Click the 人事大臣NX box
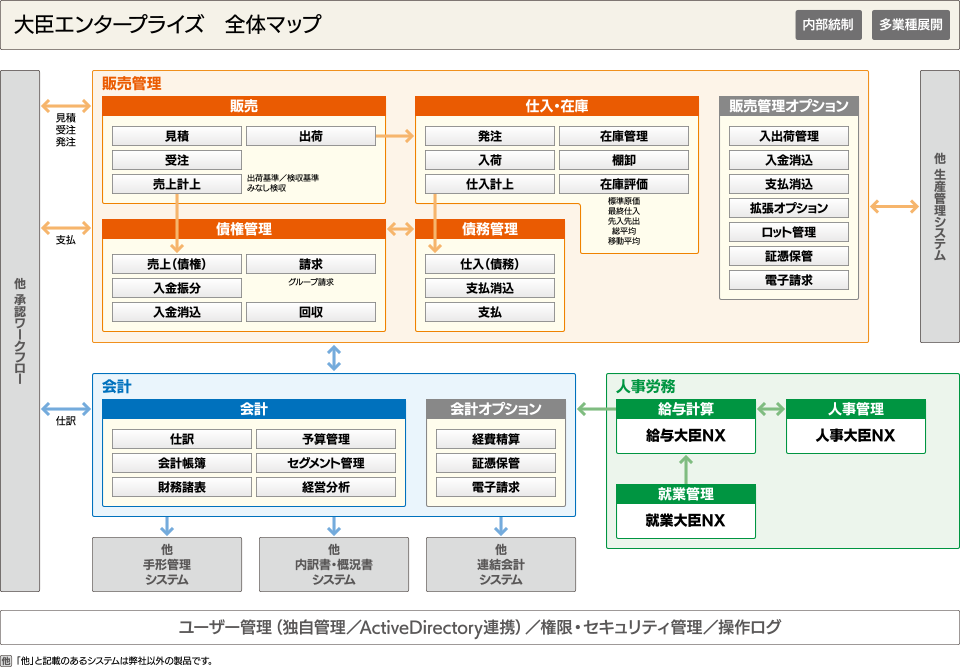The image size is (960, 667). pos(855,435)
